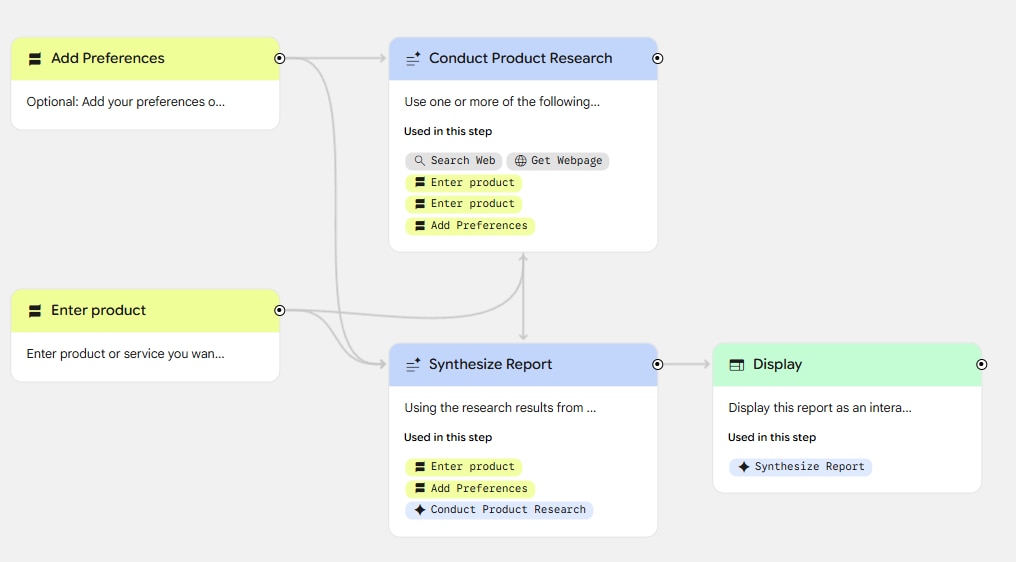This screenshot has width=1016, height=562.
Task: Click the Synthesize Report output connector port
Action: (x=657, y=365)
